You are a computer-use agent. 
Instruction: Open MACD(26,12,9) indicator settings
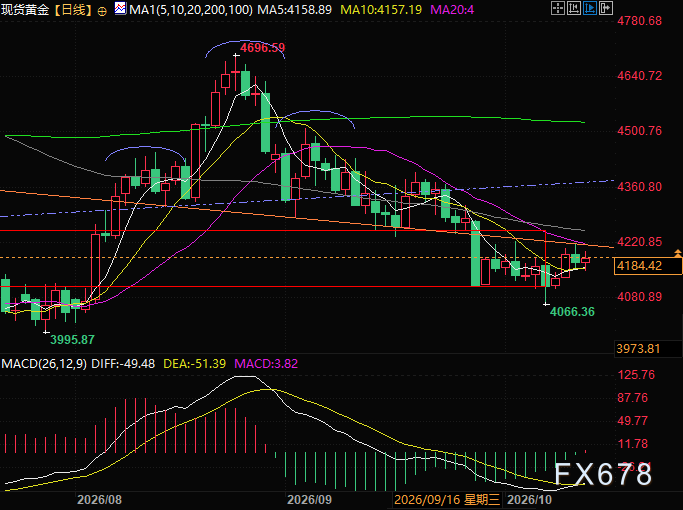coord(44,364)
